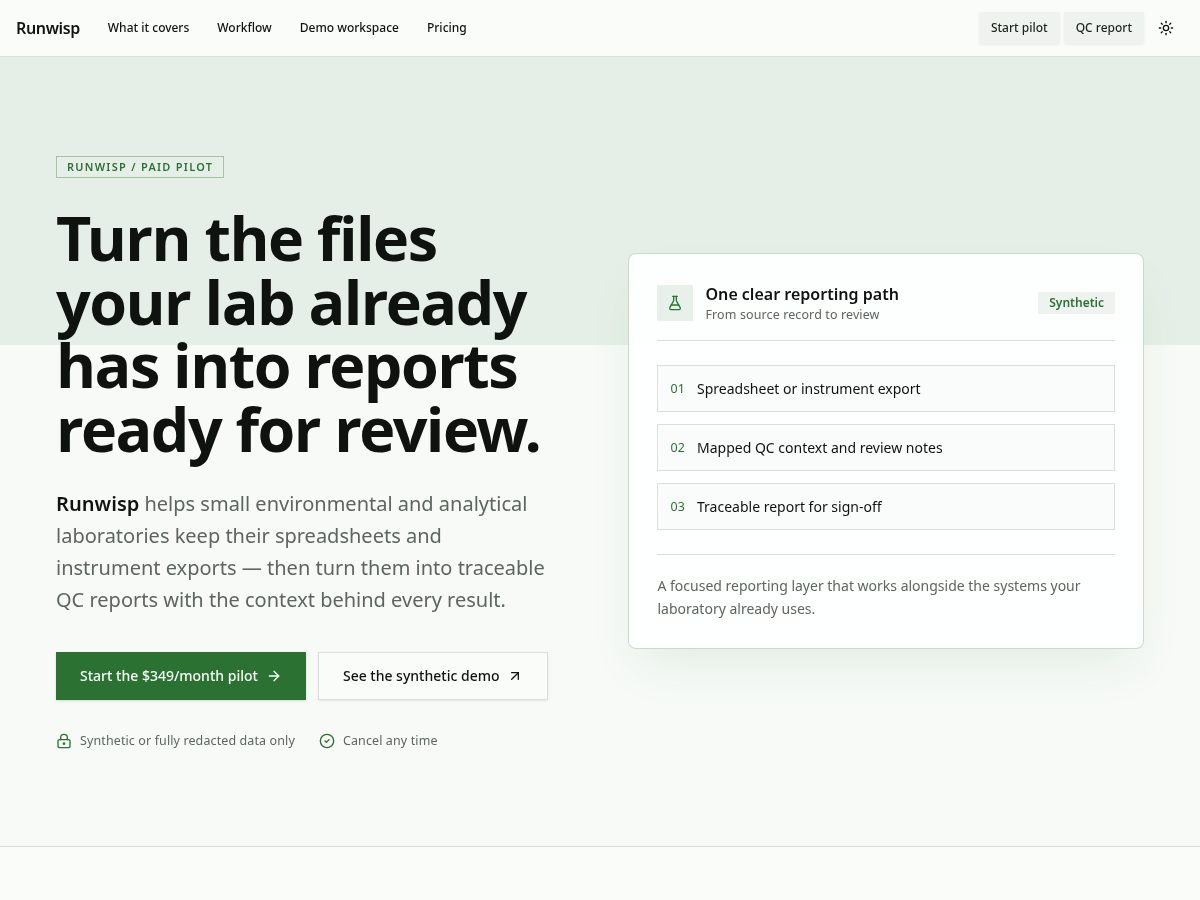This screenshot has width=1200, height=900.
Task: Open the Pricing nav link
Action: pyautogui.click(x=447, y=28)
